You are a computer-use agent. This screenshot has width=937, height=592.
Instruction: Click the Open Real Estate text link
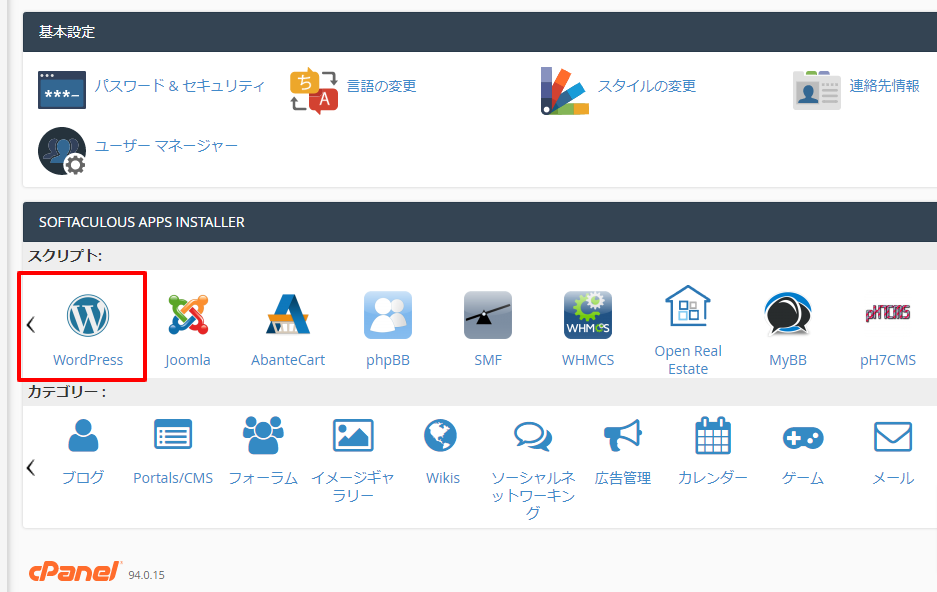click(688, 360)
